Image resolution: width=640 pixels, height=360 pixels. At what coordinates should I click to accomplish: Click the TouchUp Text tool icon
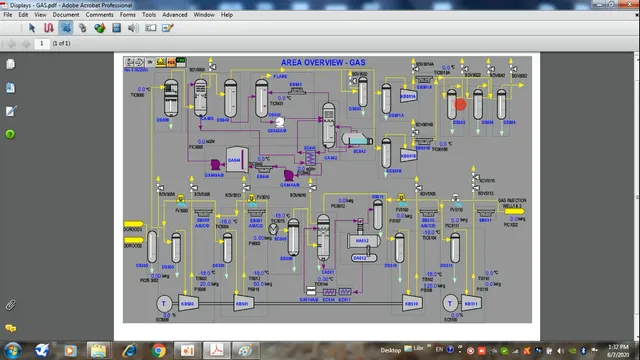(151, 28)
